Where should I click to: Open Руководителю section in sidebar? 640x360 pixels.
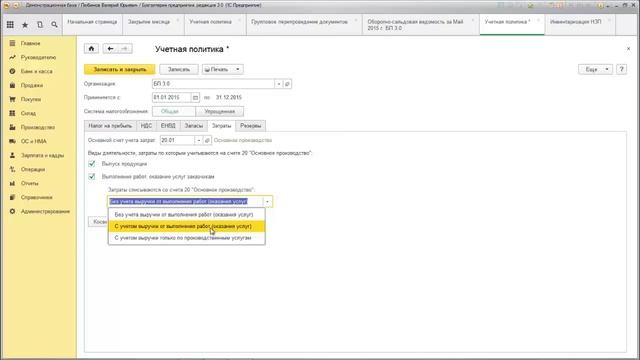click(x=38, y=58)
